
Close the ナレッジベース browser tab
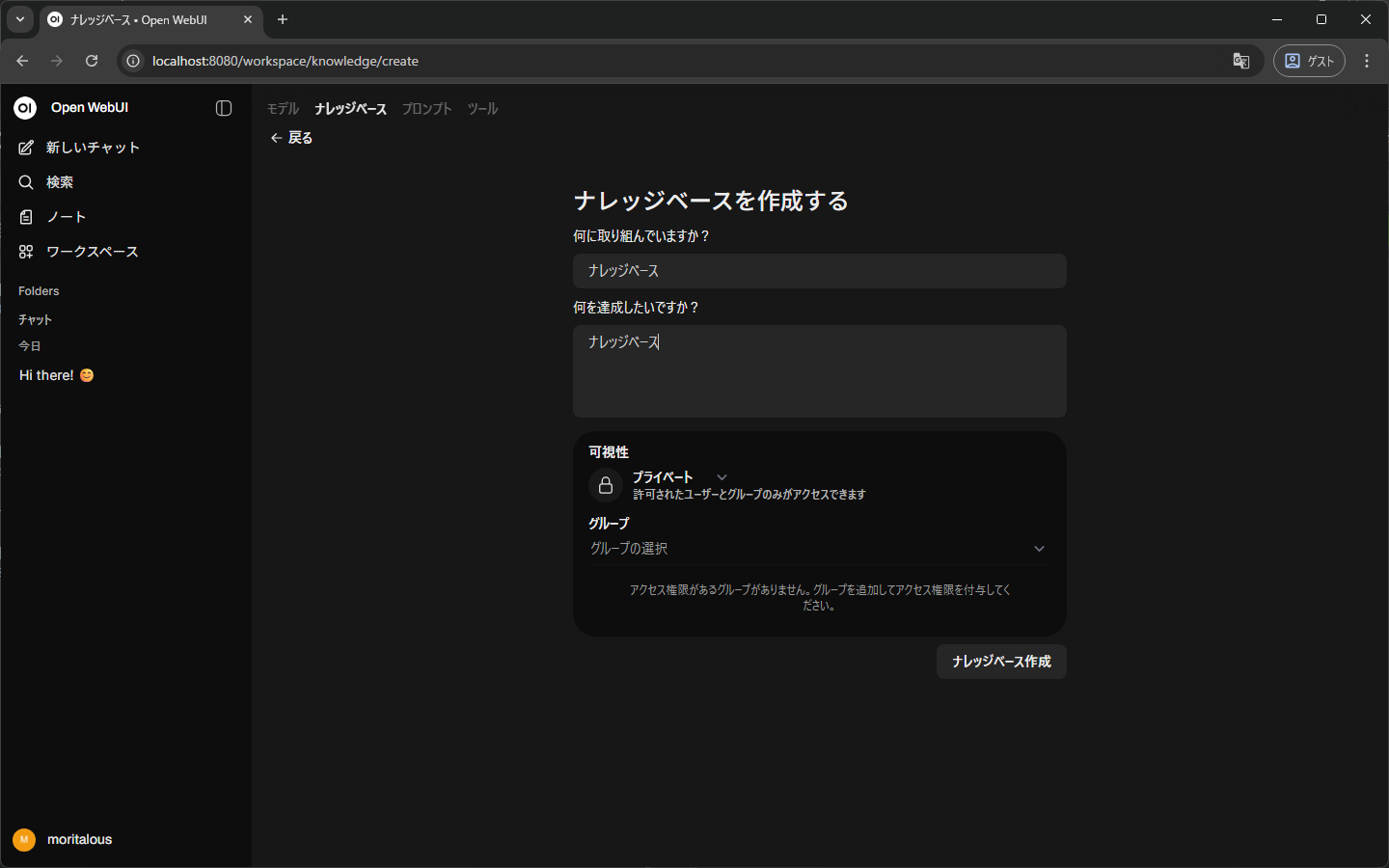coord(248,19)
